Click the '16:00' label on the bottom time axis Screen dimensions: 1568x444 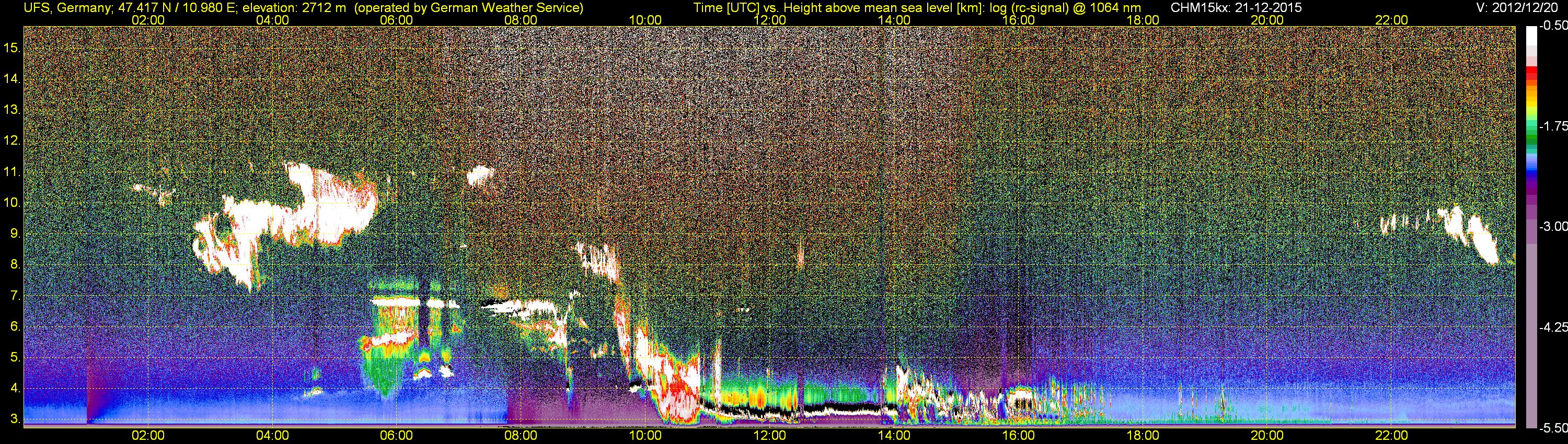[1018, 436]
